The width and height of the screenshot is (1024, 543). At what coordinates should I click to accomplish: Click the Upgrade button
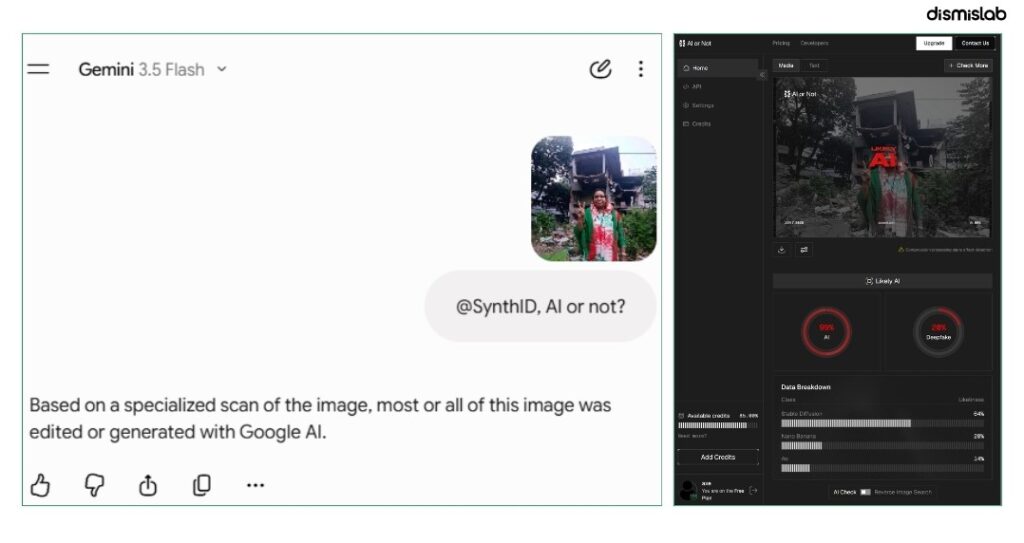coord(934,43)
